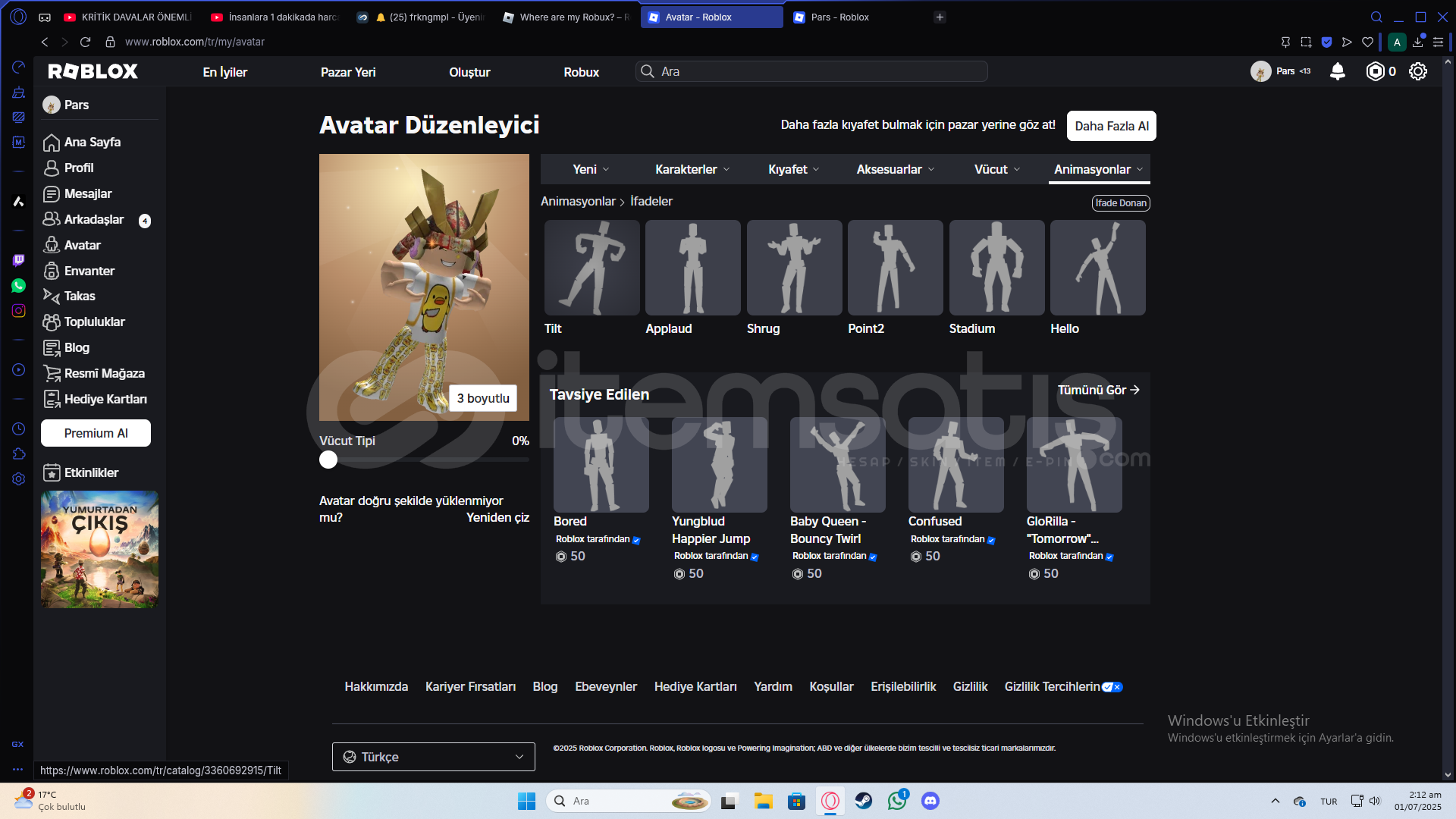Open File Explorer from the taskbar
The width and height of the screenshot is (1456, 819).
pos(763,801)
